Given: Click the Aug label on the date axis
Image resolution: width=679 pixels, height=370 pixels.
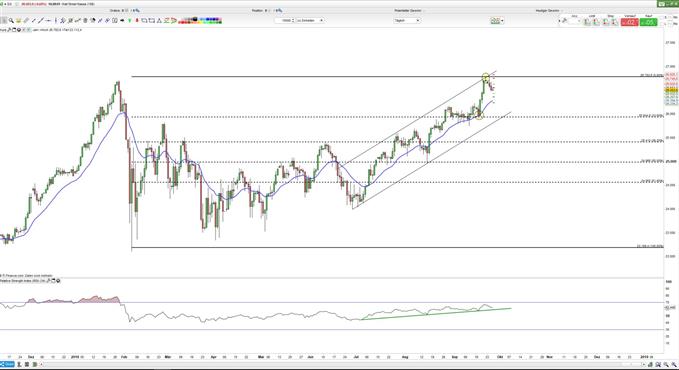Looking at the screenshot, I should (x=405, y=357).
